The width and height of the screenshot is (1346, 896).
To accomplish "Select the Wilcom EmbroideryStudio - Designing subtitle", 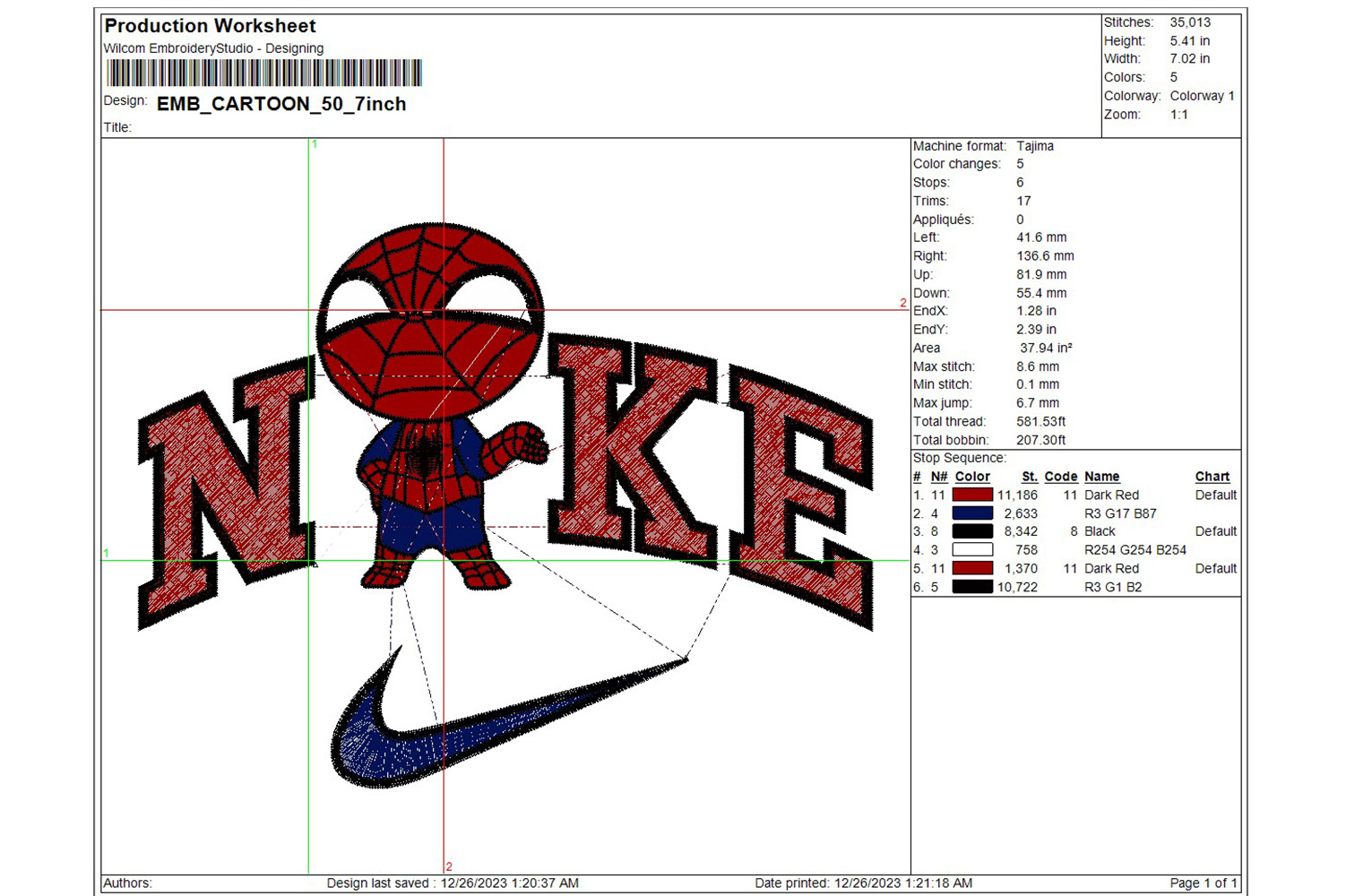I will click(x=213, y=48).
